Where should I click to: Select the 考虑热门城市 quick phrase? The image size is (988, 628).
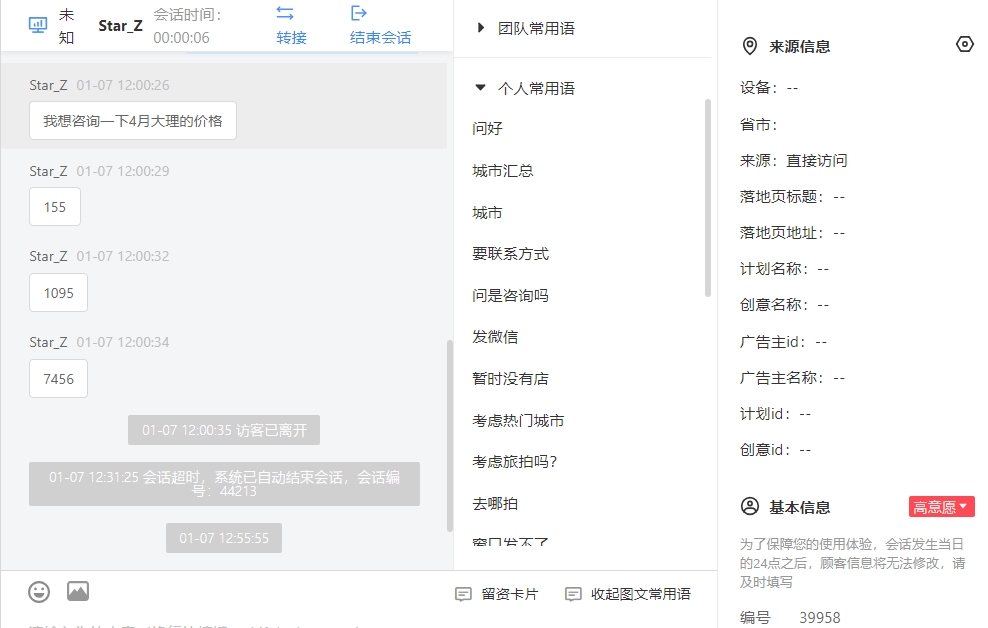coord(518,421)
